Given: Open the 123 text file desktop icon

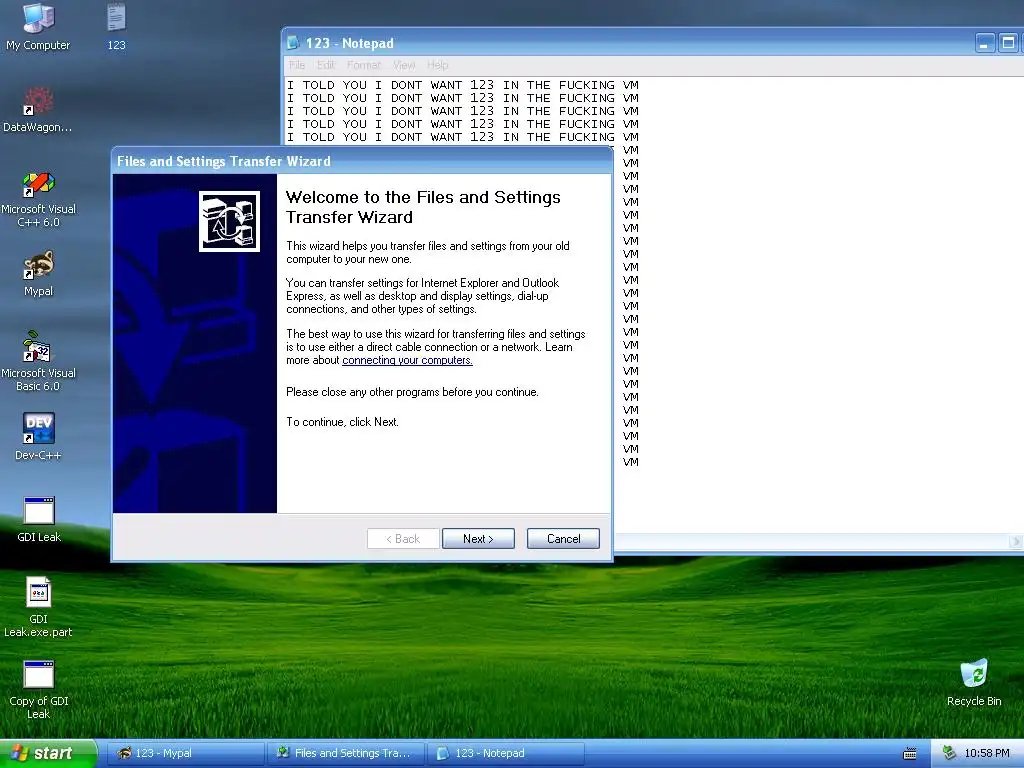Looking at the screenshot, I should [x=116, y=26].
